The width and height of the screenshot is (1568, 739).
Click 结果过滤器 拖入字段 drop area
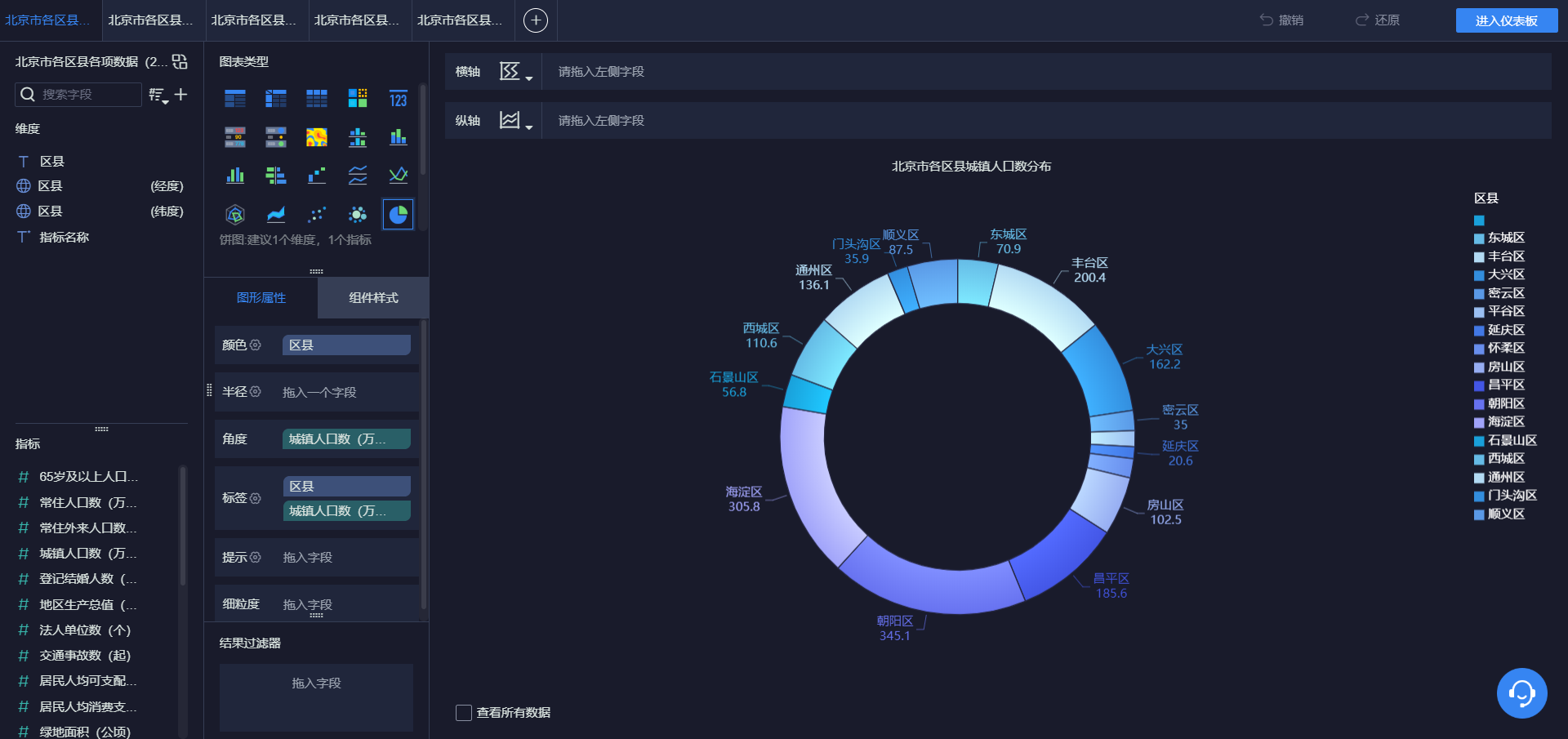pos(316,697)
